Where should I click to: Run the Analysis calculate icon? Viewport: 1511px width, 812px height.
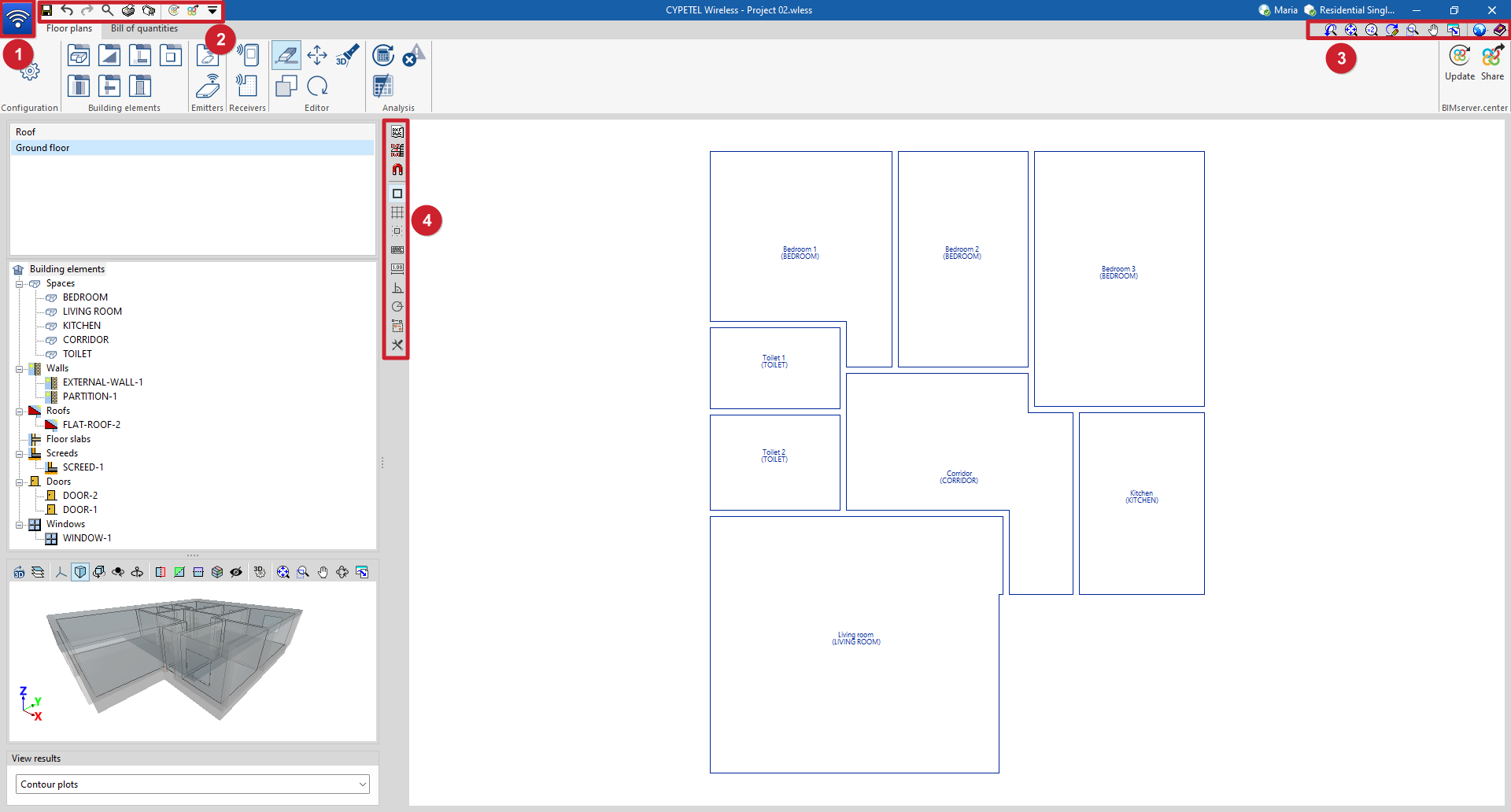coord(383,55)
